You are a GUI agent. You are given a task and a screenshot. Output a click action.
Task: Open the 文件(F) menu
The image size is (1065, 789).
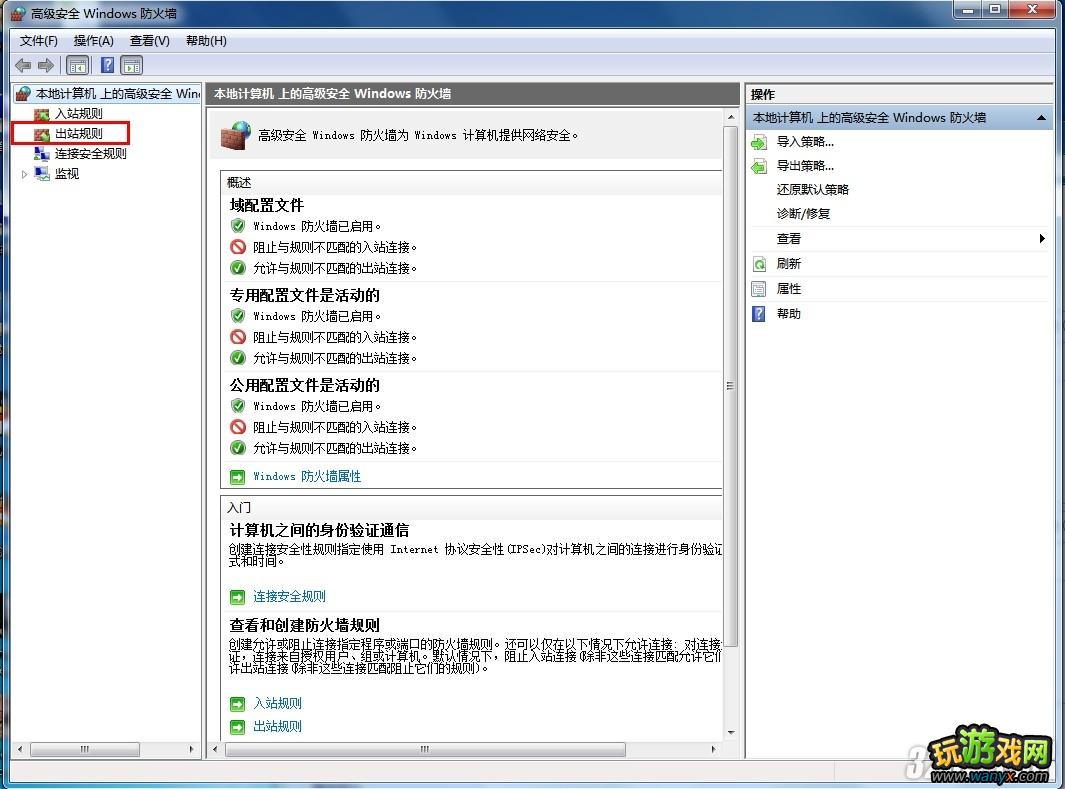pyautogui.click(x=39, y=41)
